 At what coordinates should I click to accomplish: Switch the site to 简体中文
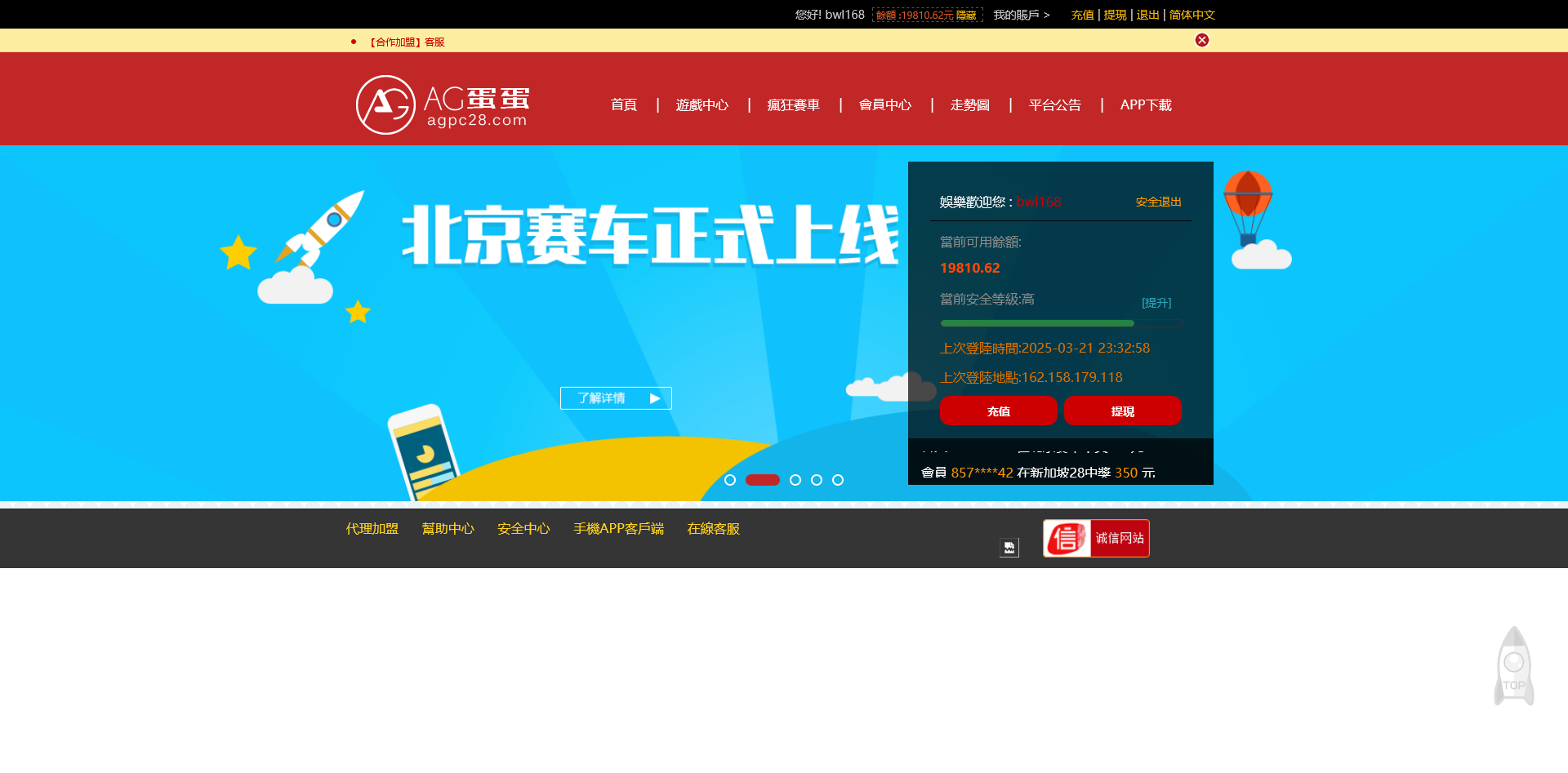point(1192,15)
